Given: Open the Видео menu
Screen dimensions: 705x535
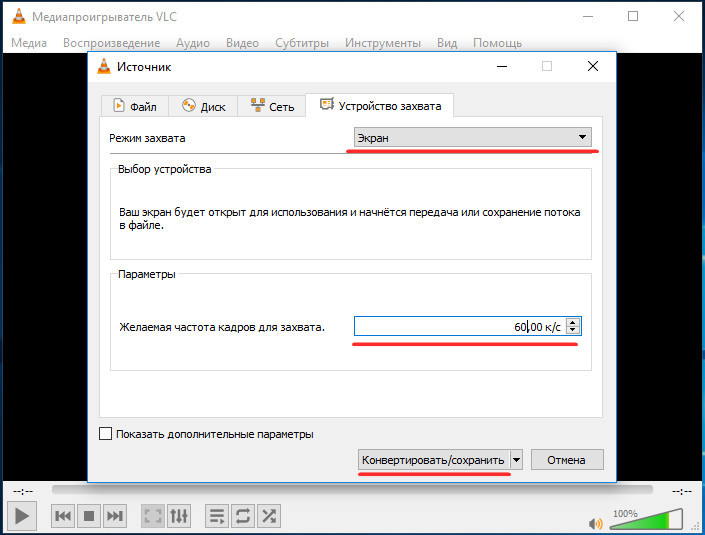Looking at the screenshot, I should tap(242, 43).
